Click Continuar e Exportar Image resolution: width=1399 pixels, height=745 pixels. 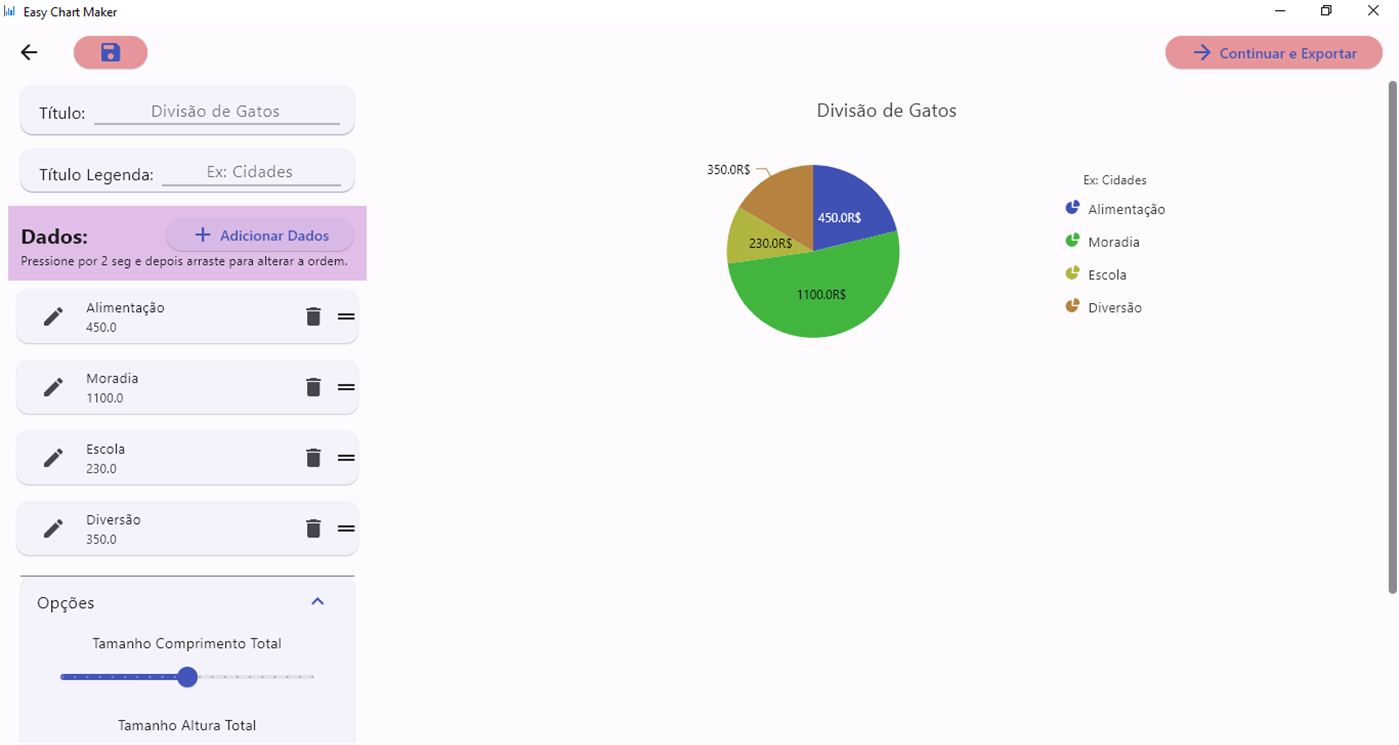[x=1272, y=52]
